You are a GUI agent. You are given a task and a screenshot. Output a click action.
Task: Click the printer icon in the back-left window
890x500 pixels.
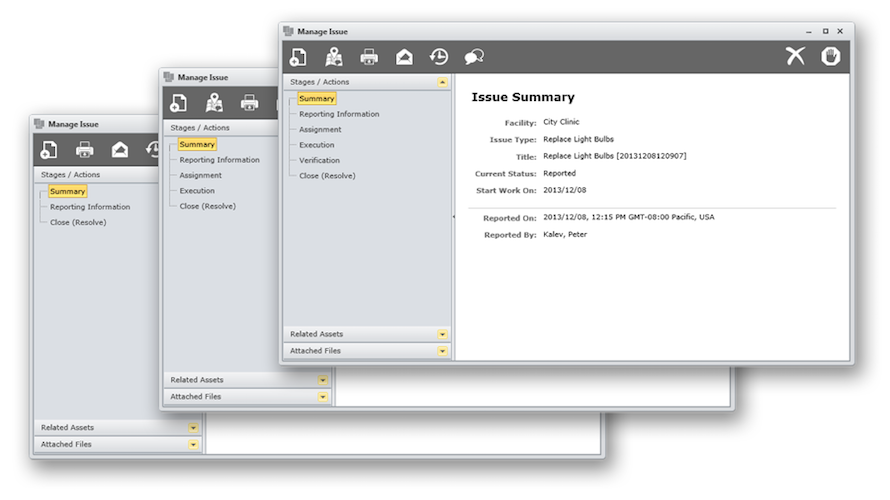(85, 151)
